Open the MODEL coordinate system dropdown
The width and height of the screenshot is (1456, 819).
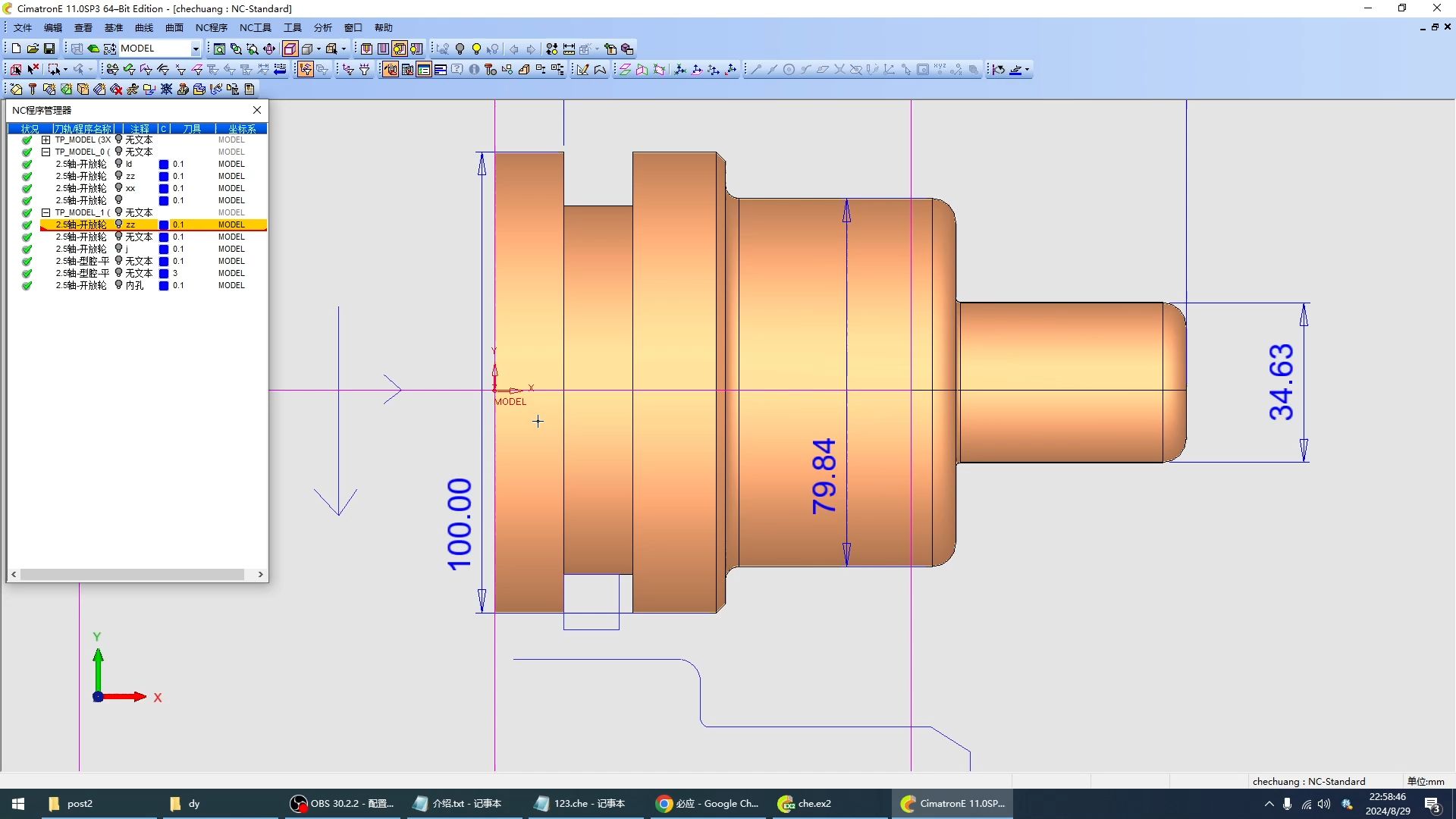195,49
